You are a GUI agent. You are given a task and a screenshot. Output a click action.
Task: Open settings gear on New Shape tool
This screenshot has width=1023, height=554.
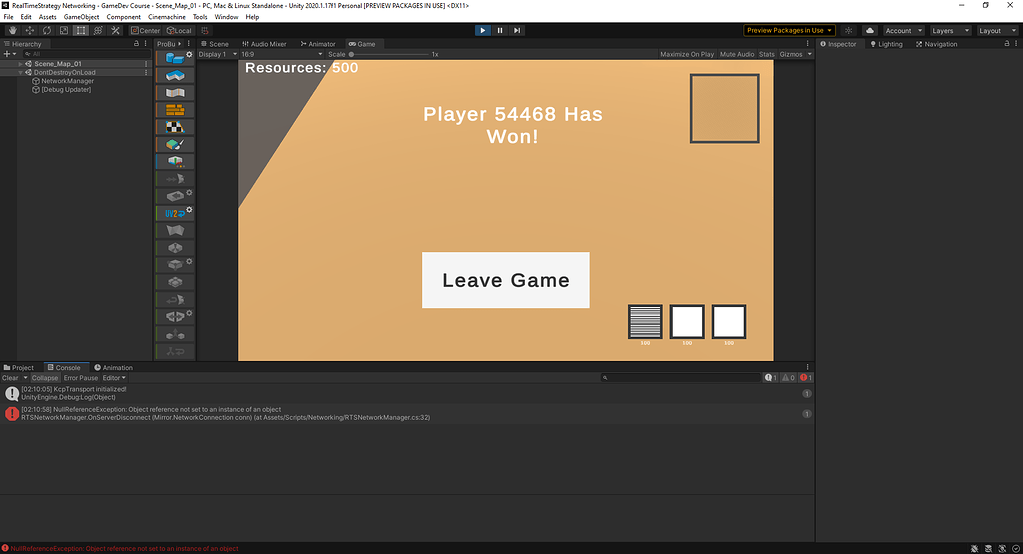tap(189, 55)
